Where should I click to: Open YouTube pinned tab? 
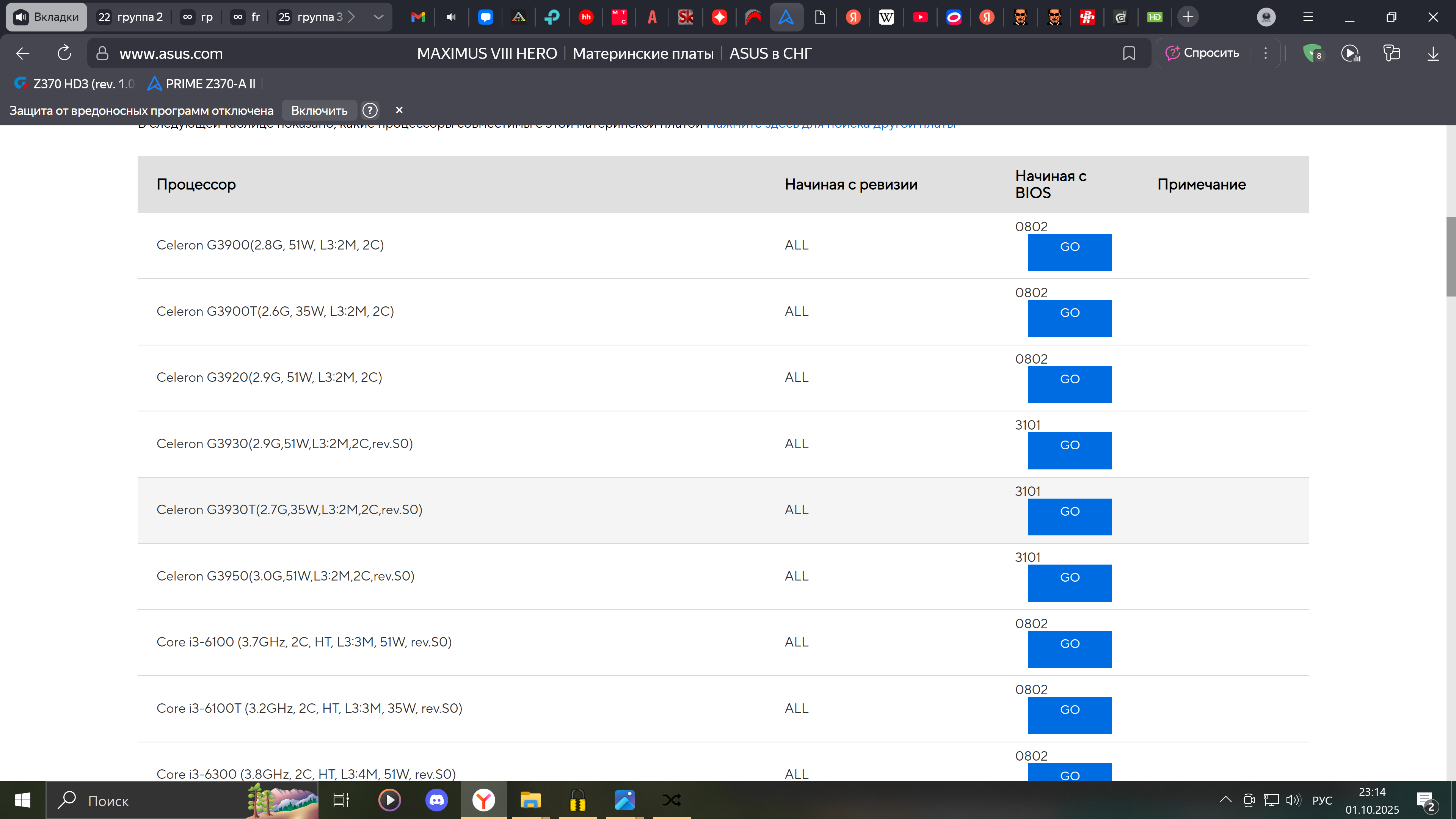pos(920,17)
